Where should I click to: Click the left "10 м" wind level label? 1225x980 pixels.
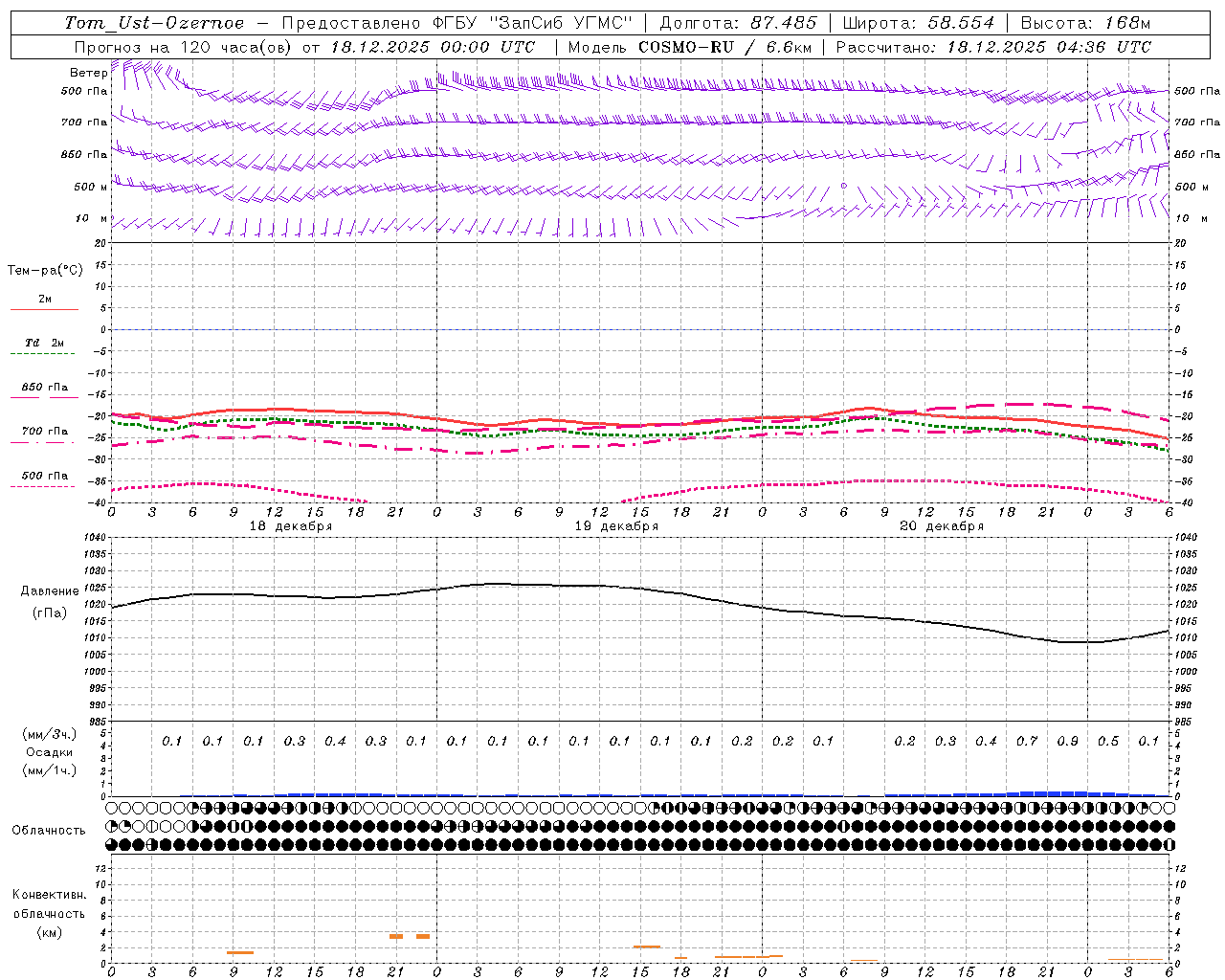coord(92,219)
